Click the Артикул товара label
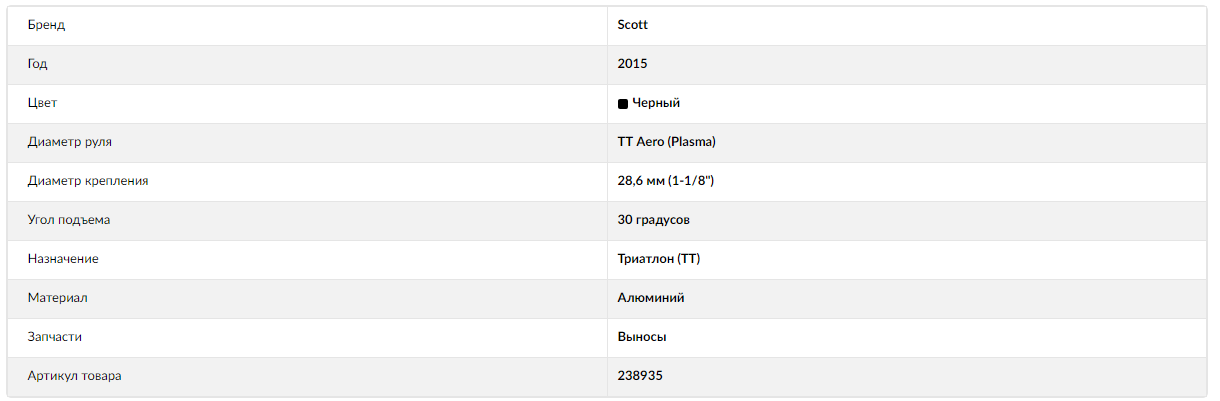The height and width of the screenshot is (401, 1220). pyautogui.click(x=75, y=376)
